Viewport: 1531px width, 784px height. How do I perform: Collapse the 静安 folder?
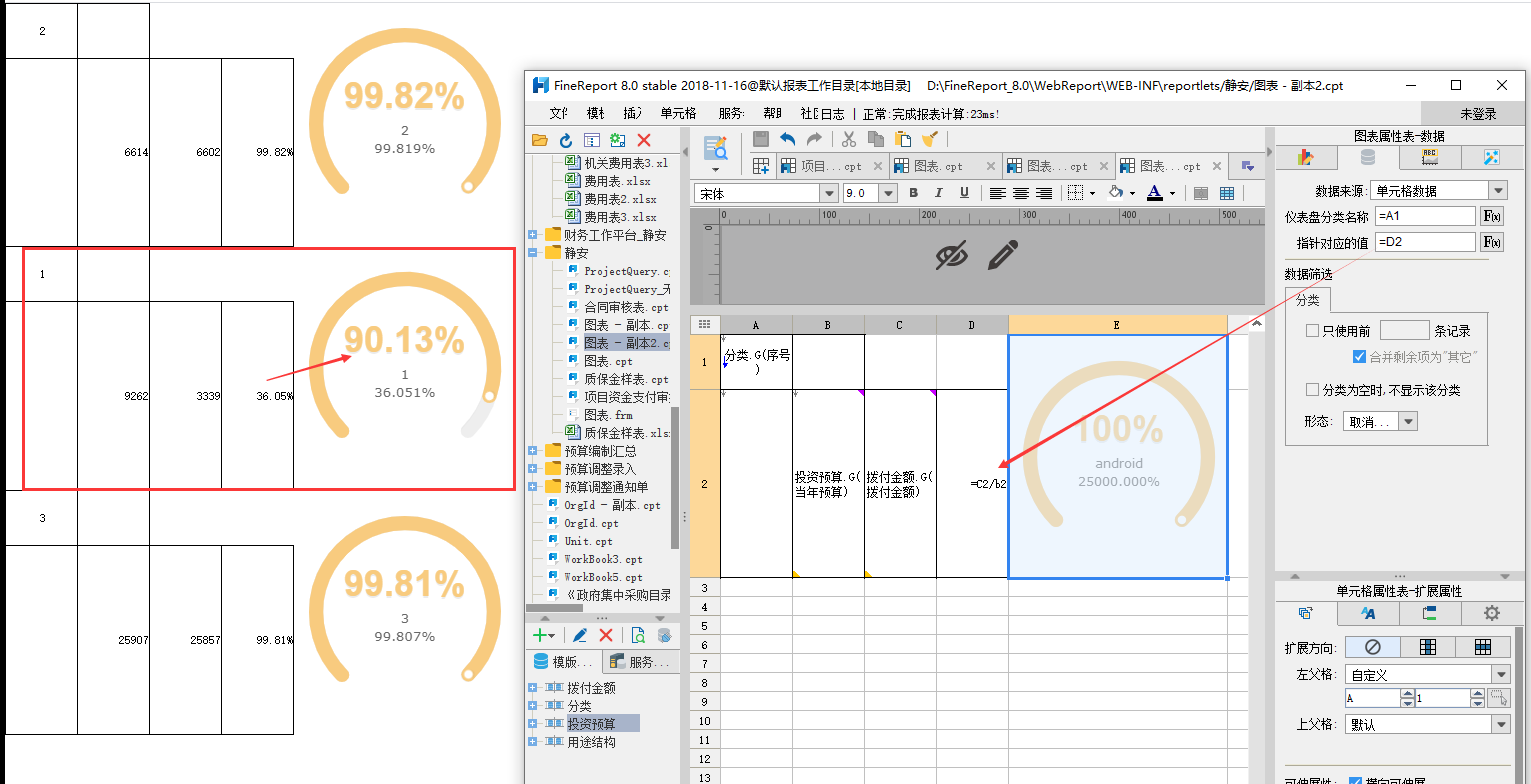(533, 253)
